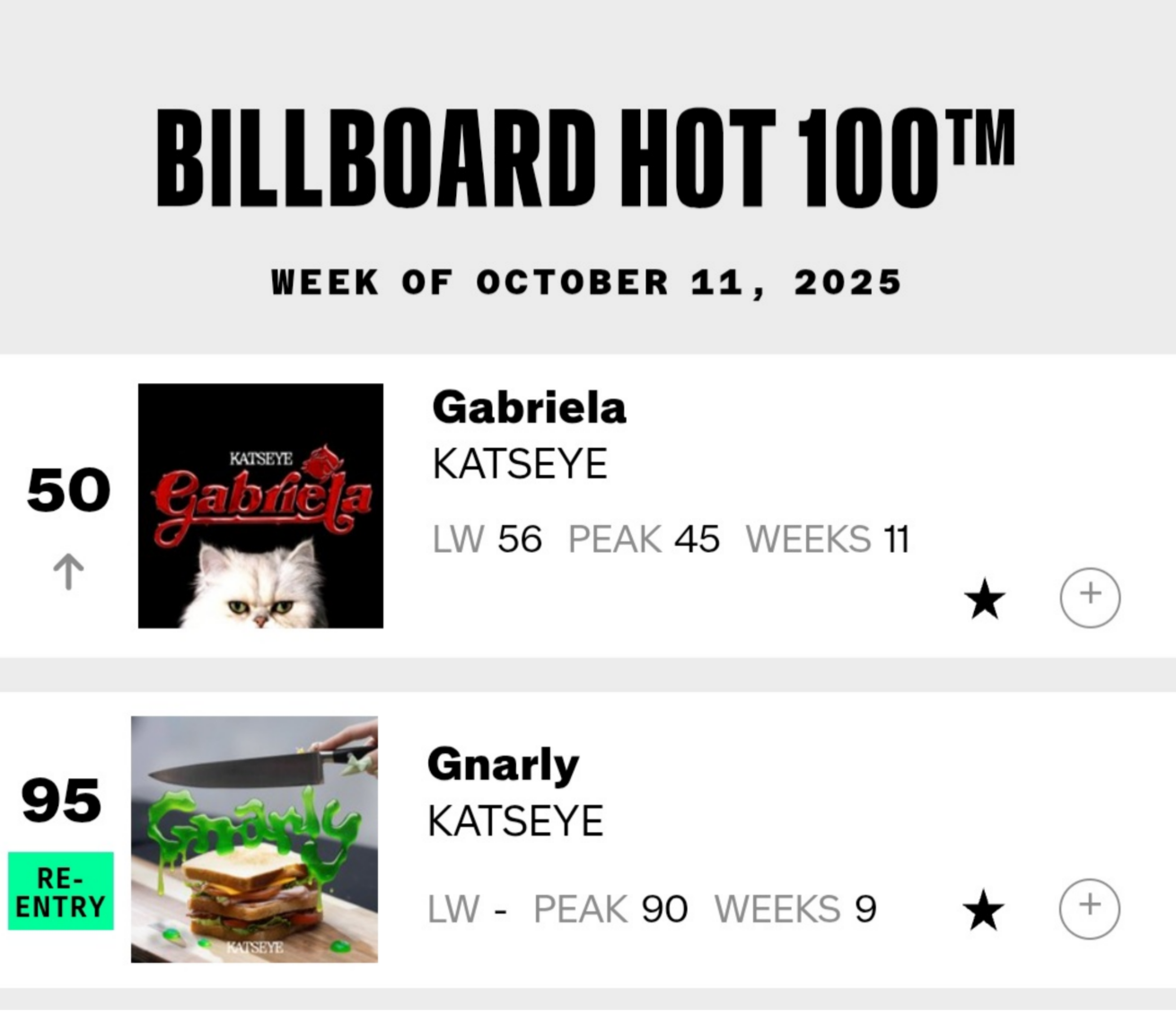Open the KATSEYE artist link under Gnarly

point(515,821)
